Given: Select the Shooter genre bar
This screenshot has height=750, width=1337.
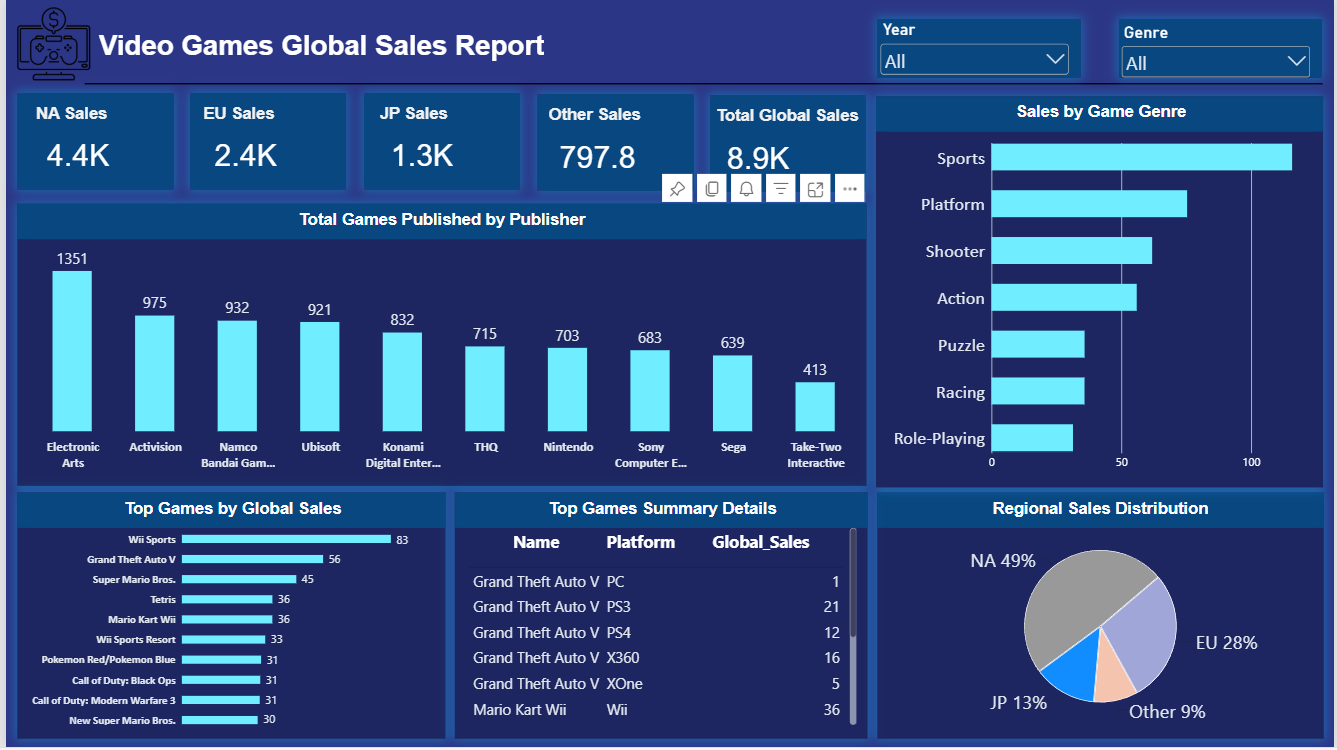Looking at the screenshot, I should (1072, 251).
